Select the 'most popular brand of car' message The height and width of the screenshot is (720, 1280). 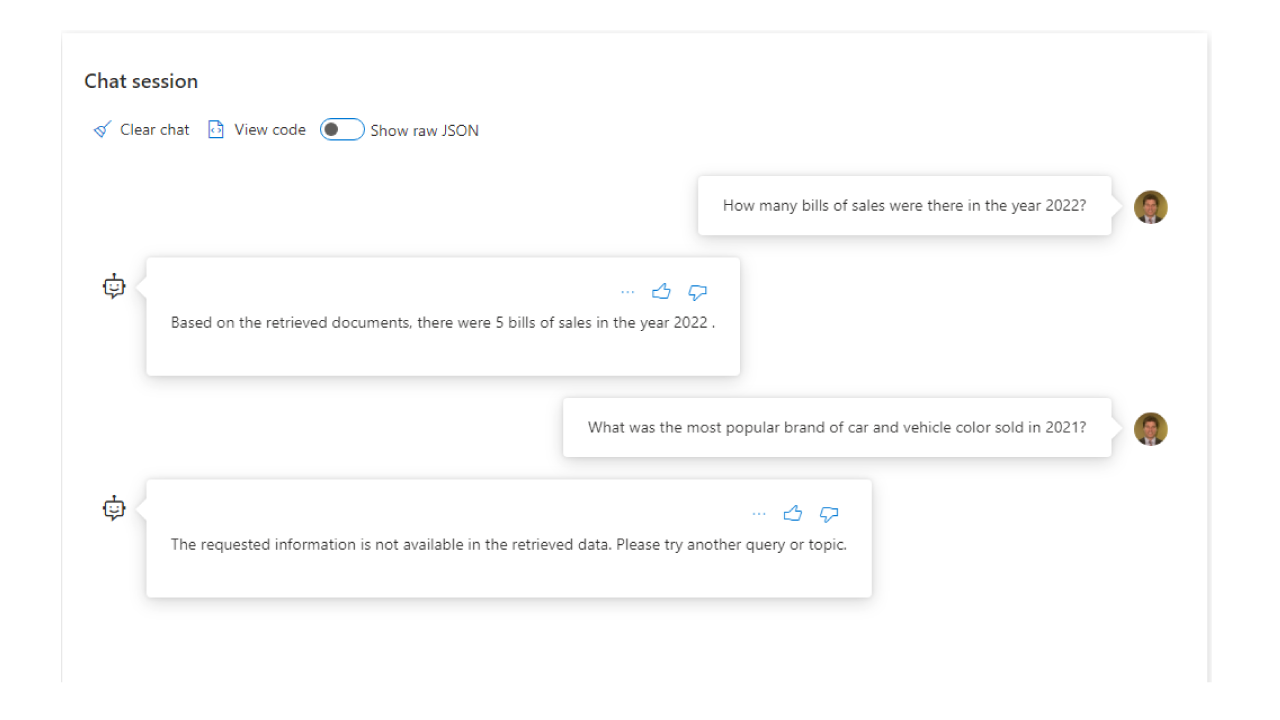[837, 428]
